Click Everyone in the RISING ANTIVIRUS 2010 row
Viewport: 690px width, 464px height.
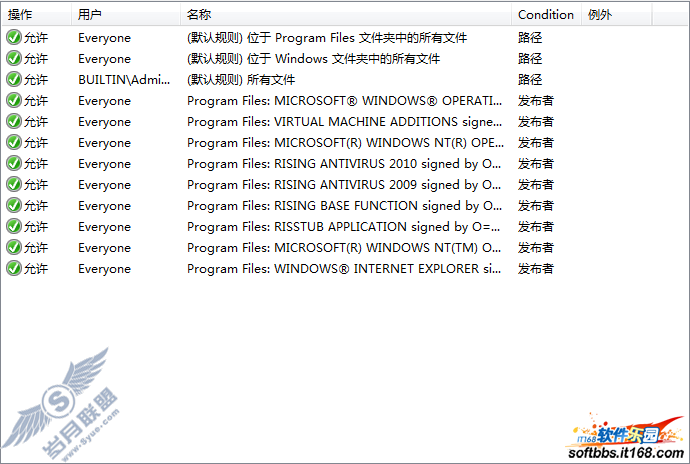tap(104, 164)
